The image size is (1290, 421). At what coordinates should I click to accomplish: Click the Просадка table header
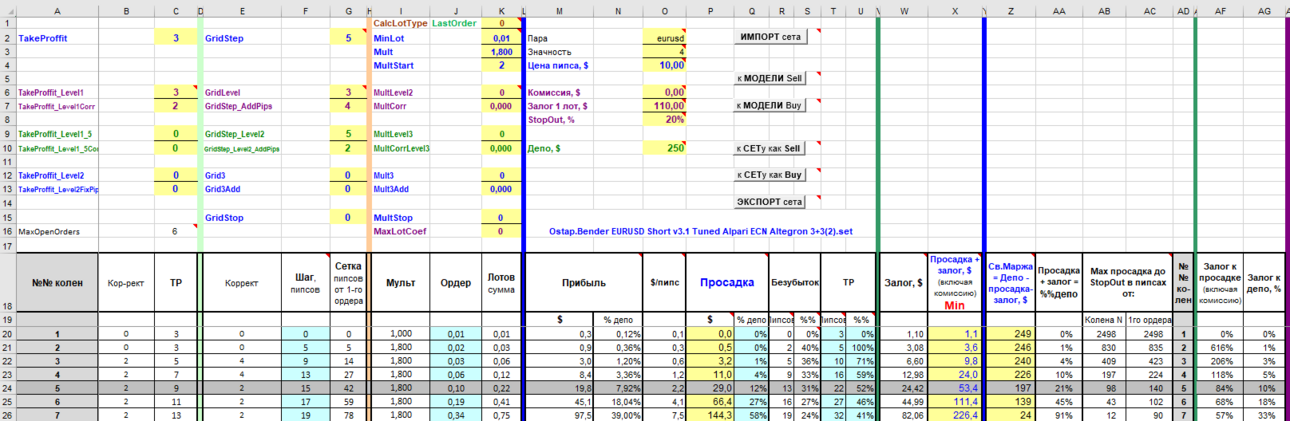point(727,283)
